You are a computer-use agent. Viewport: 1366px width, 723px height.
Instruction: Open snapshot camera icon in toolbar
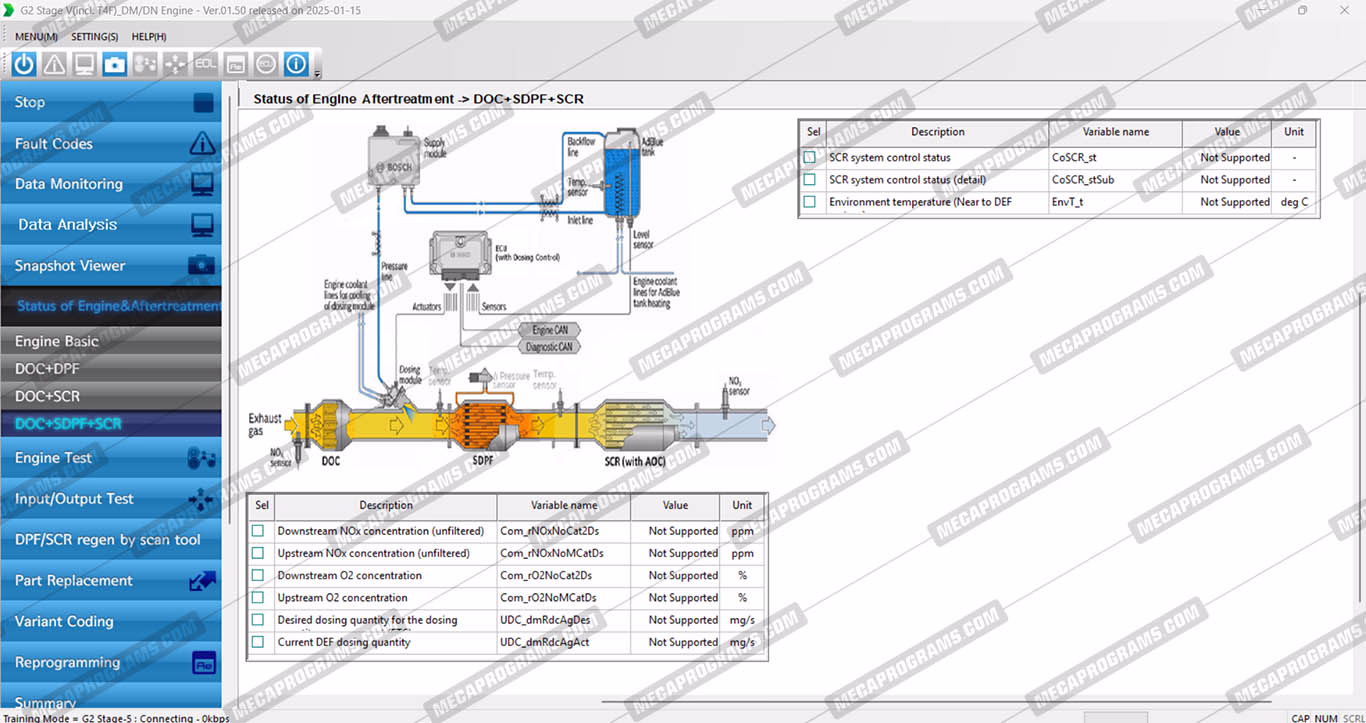pyautogui.click(x=115, y=64)
